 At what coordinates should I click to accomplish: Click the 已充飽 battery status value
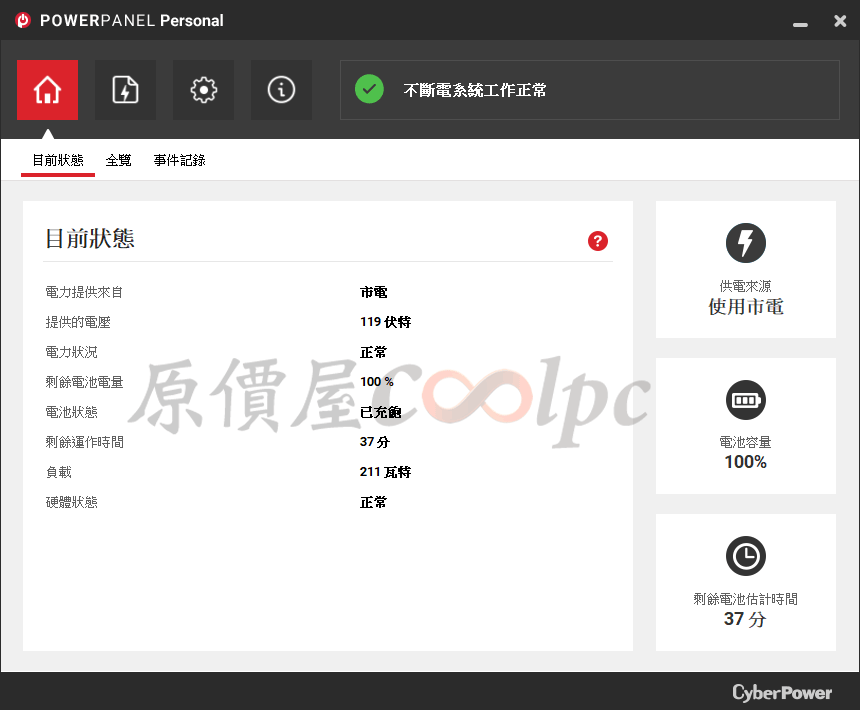[x=381, y=412]
